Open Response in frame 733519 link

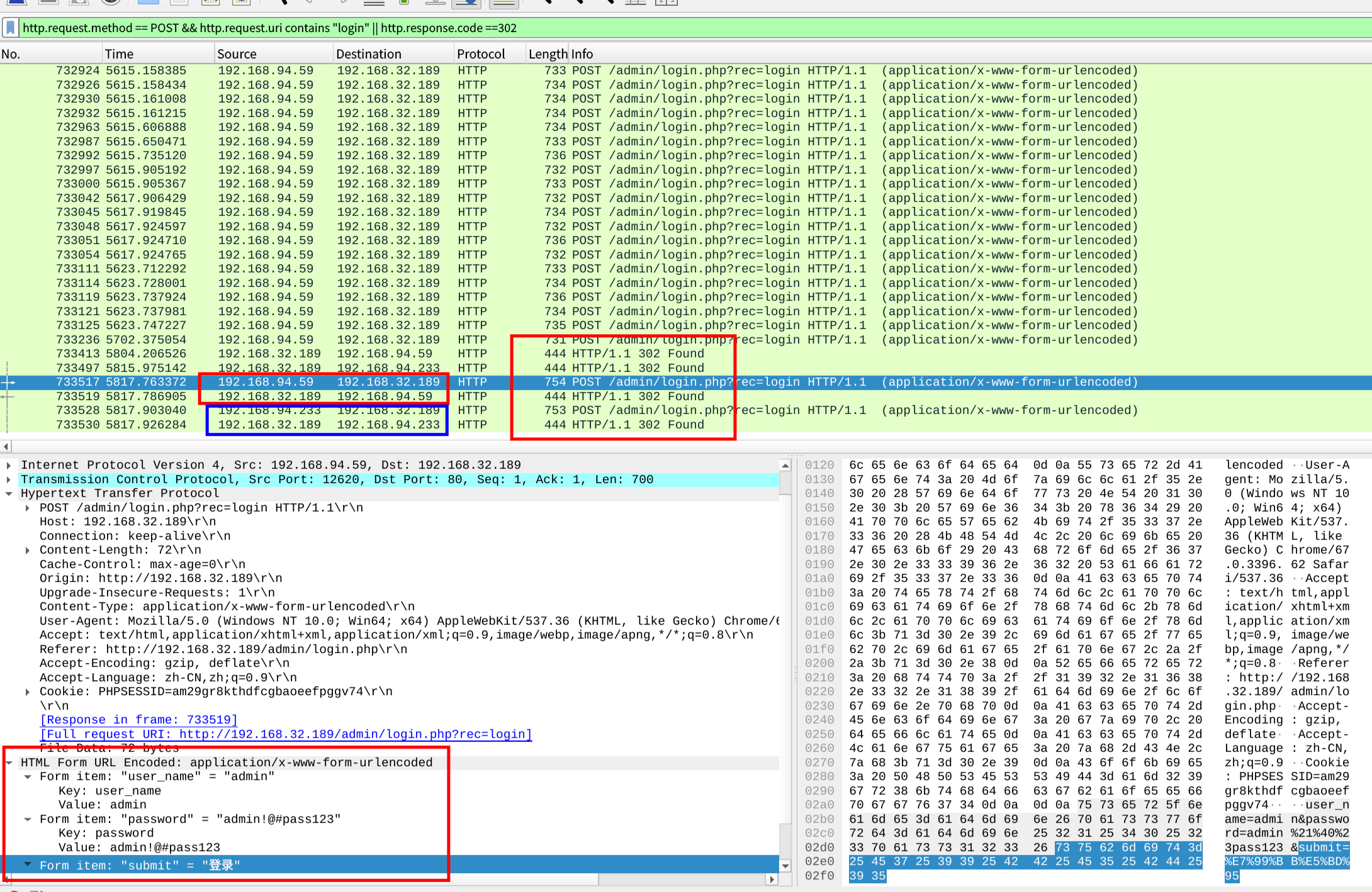coord(138,720)
